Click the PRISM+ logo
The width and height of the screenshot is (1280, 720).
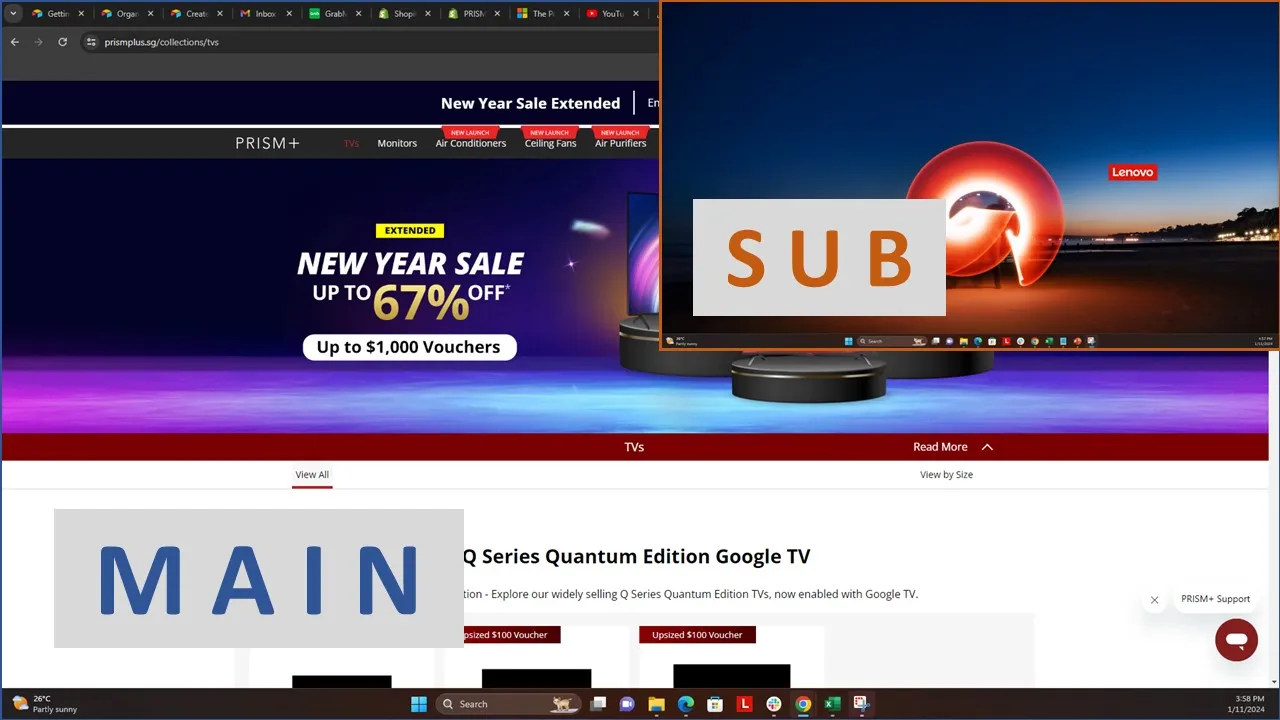click(267, 143)
